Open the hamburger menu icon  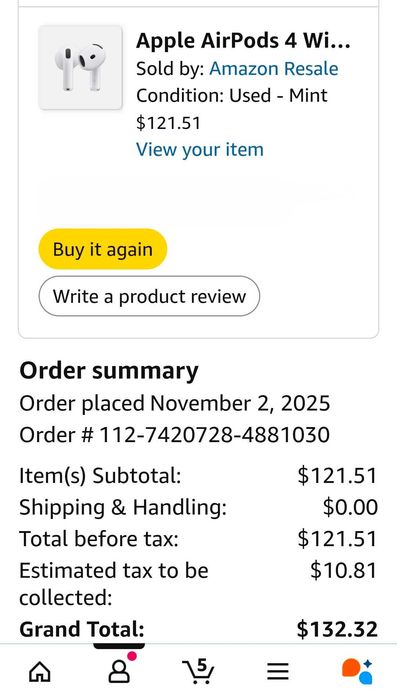[x=278, y=671]
